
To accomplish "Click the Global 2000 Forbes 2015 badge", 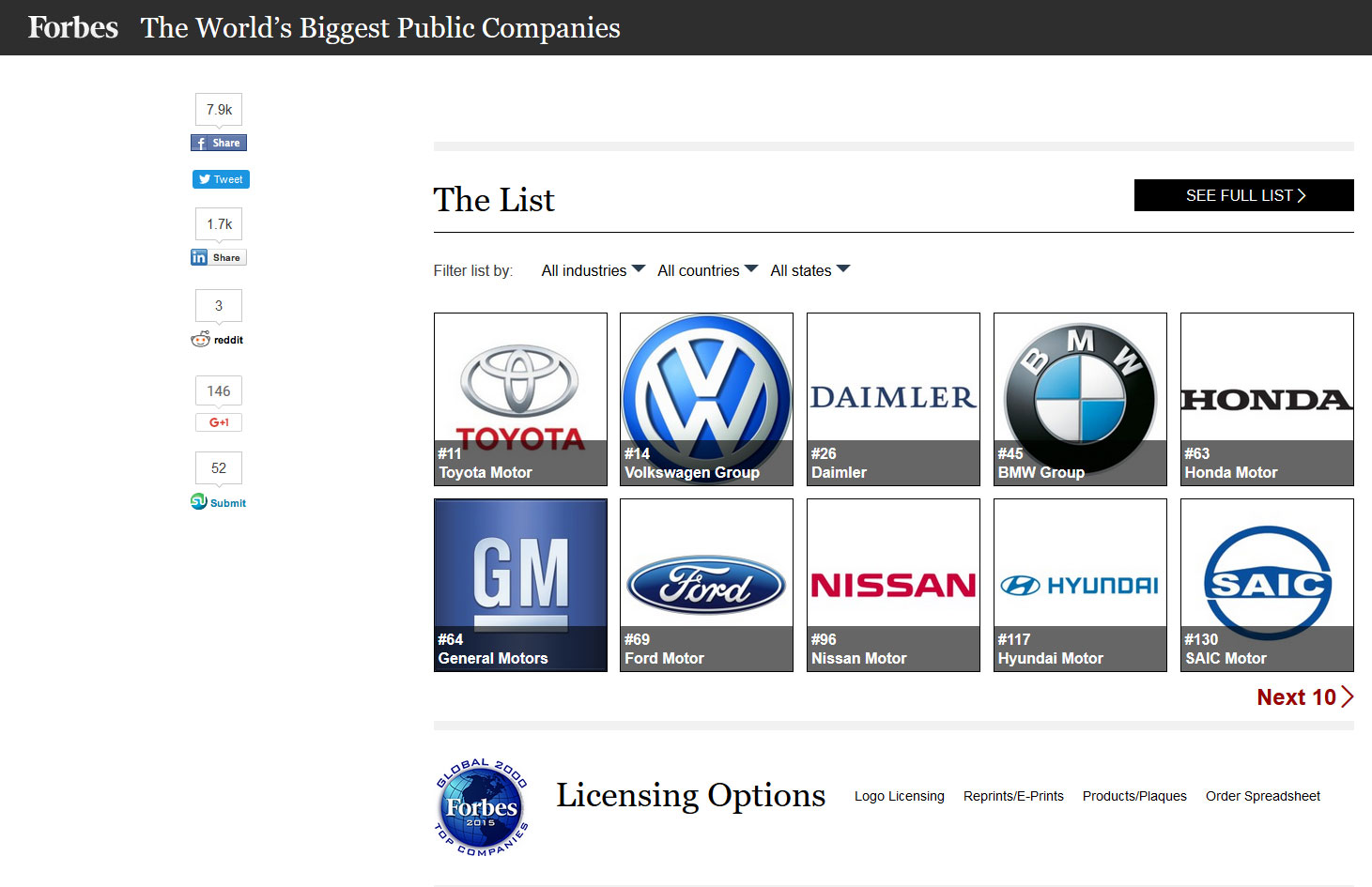I will tap(482, 807).
